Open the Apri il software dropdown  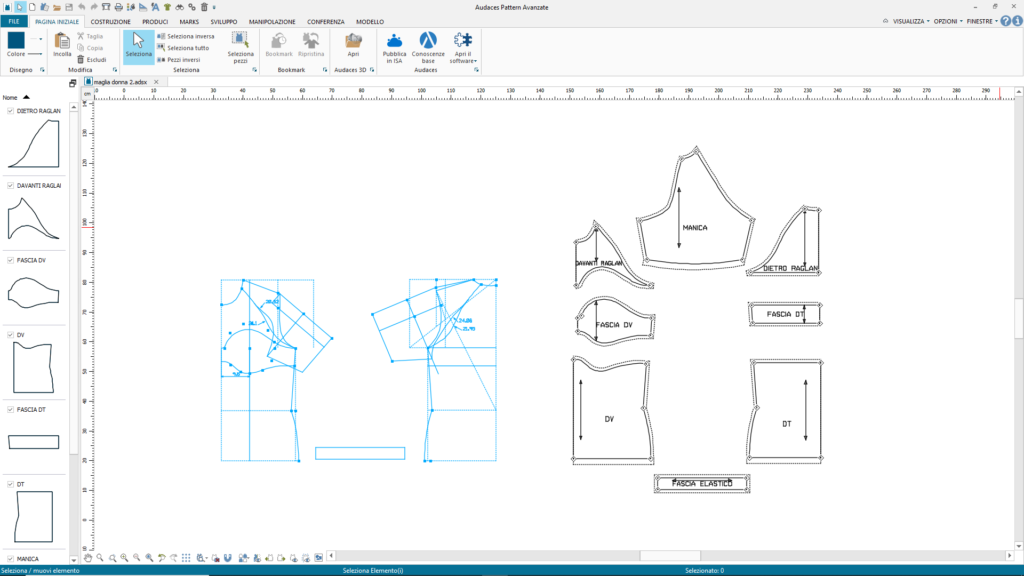463,47
